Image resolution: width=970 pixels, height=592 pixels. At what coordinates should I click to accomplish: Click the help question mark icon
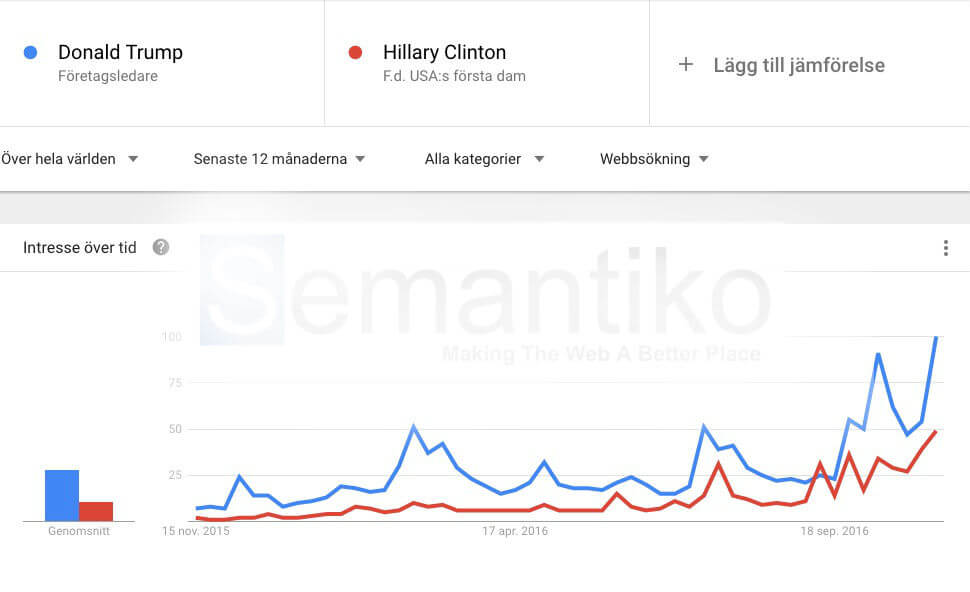(x=160, y=247)
